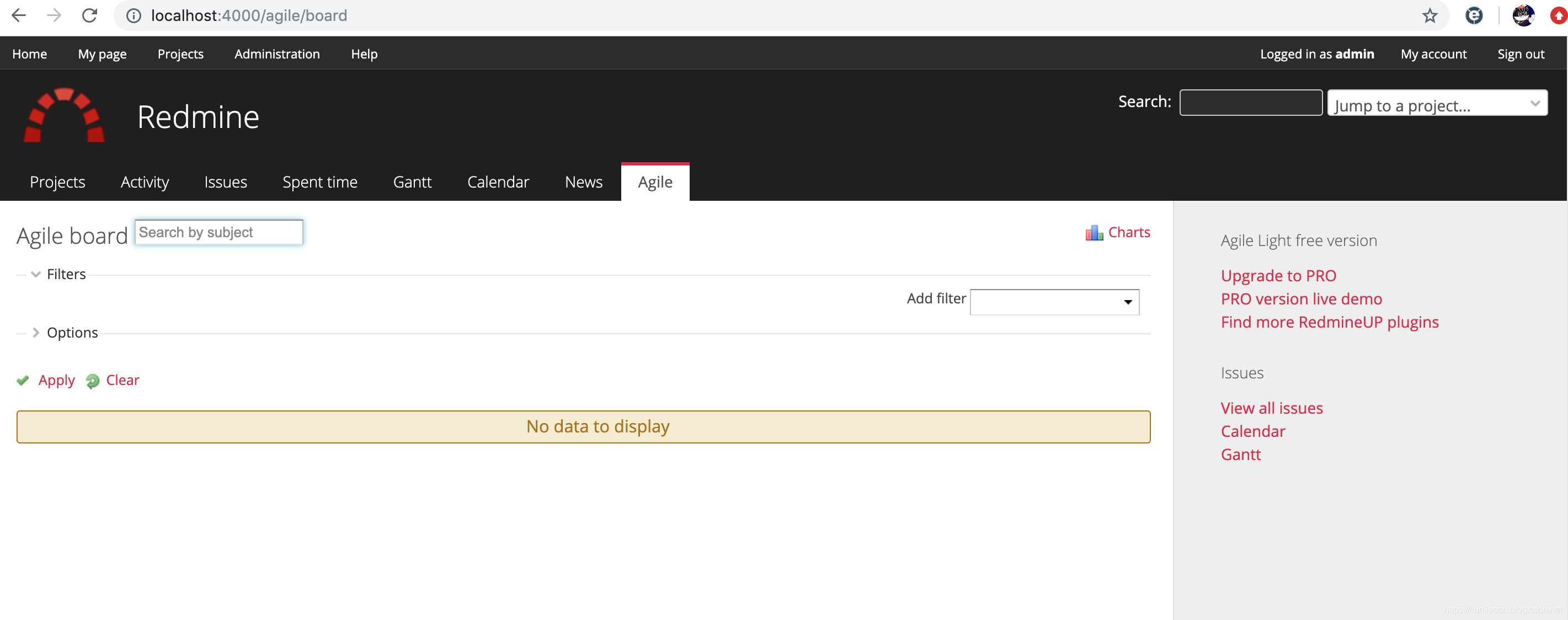Open the Add filter dropdown
The image size is (1568, 620).
(x=1055, y=300)
